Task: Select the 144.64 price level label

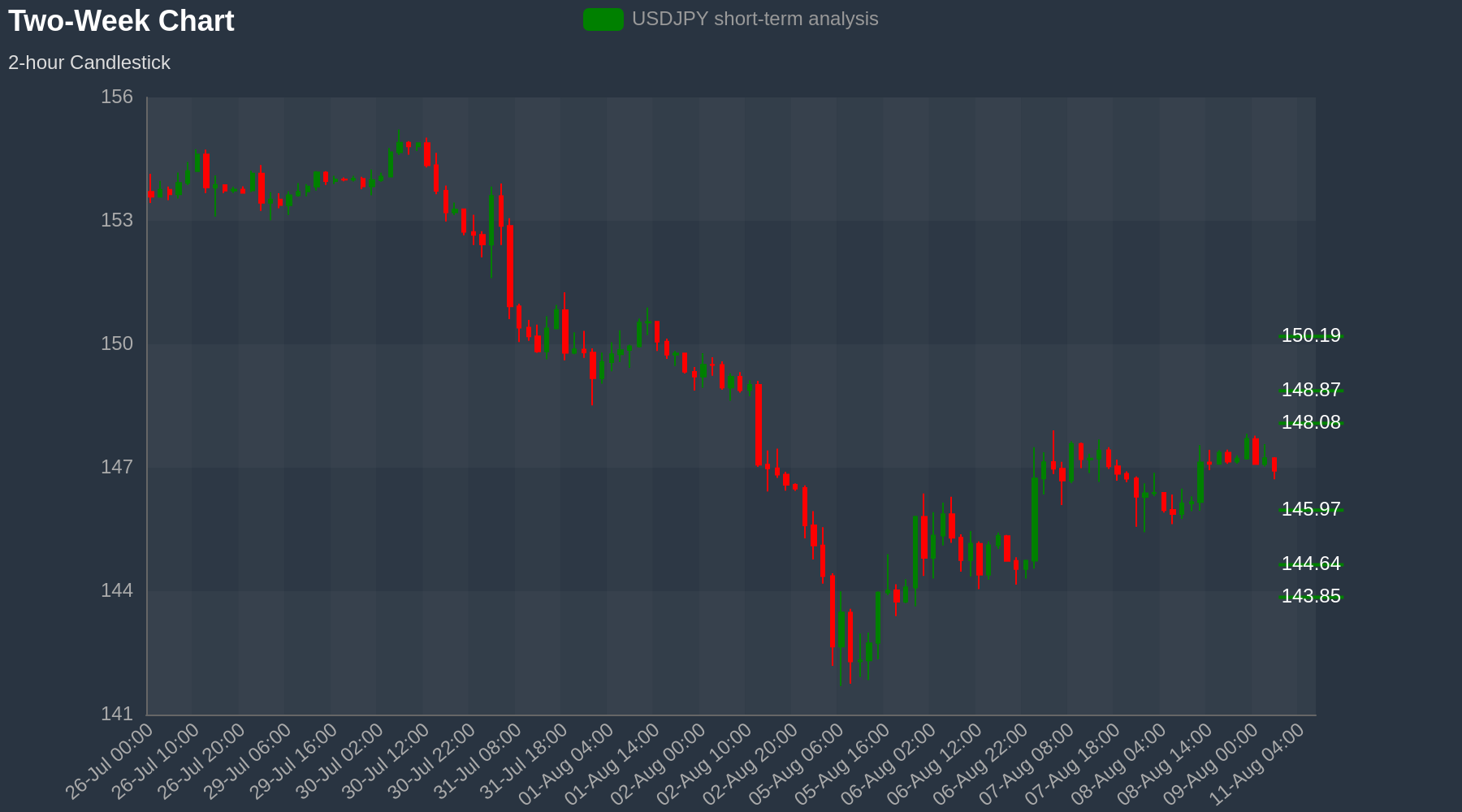Action: (1311, 564)
